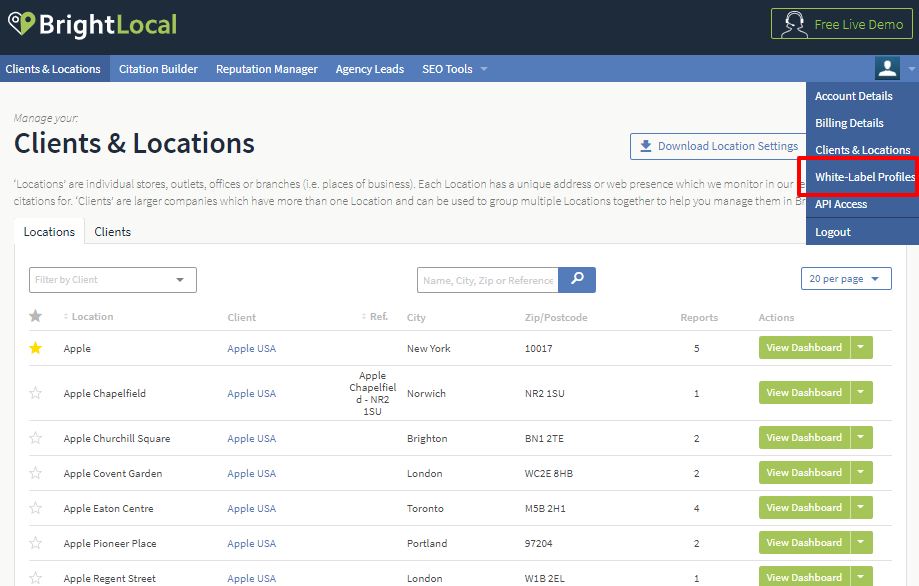Image resolution: width=919 pixels, height=586 pixels.
Task: Select Account Details from user menu
Action: [853, 96]
